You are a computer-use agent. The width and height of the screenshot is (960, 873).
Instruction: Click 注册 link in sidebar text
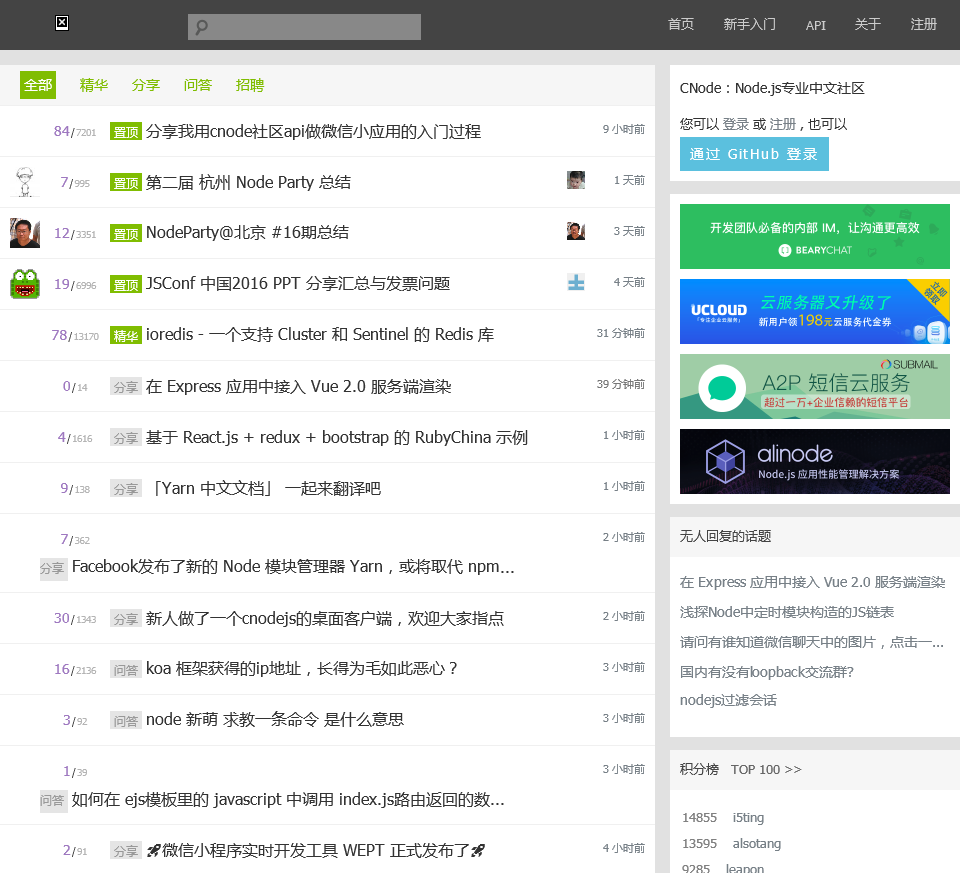782,124
